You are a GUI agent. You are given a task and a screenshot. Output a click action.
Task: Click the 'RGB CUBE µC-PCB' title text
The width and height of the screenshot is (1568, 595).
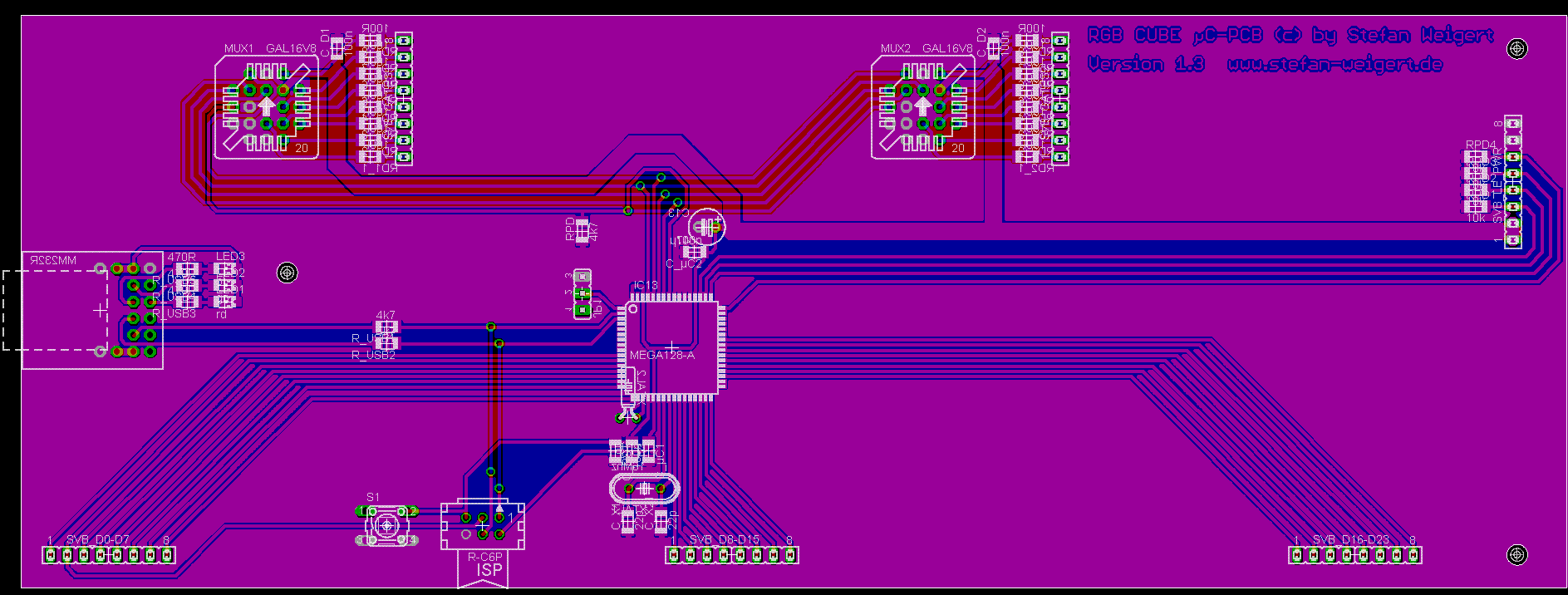coord(1176,35)
